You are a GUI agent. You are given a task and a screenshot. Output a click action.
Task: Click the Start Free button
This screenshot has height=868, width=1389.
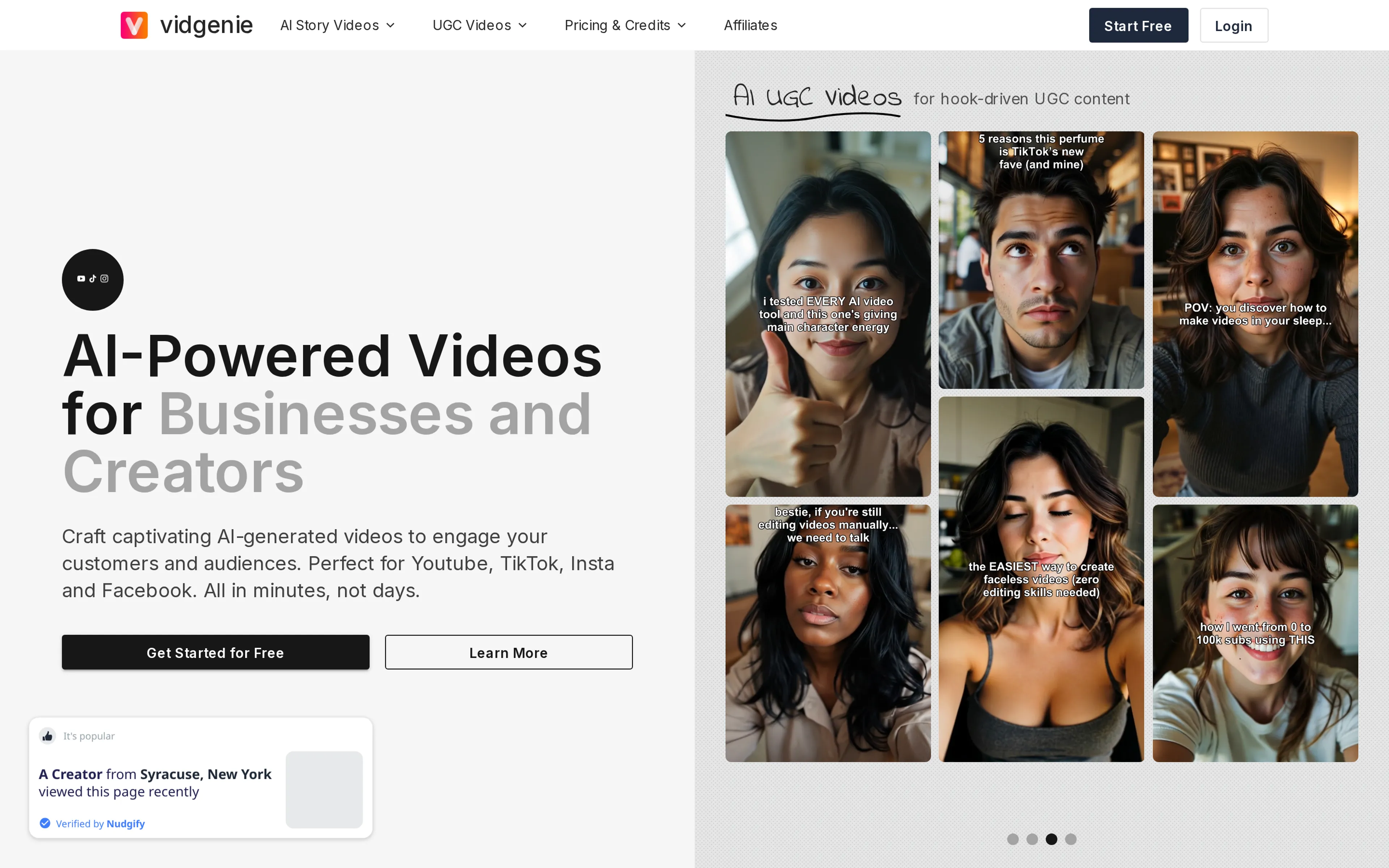point(1138,25)
